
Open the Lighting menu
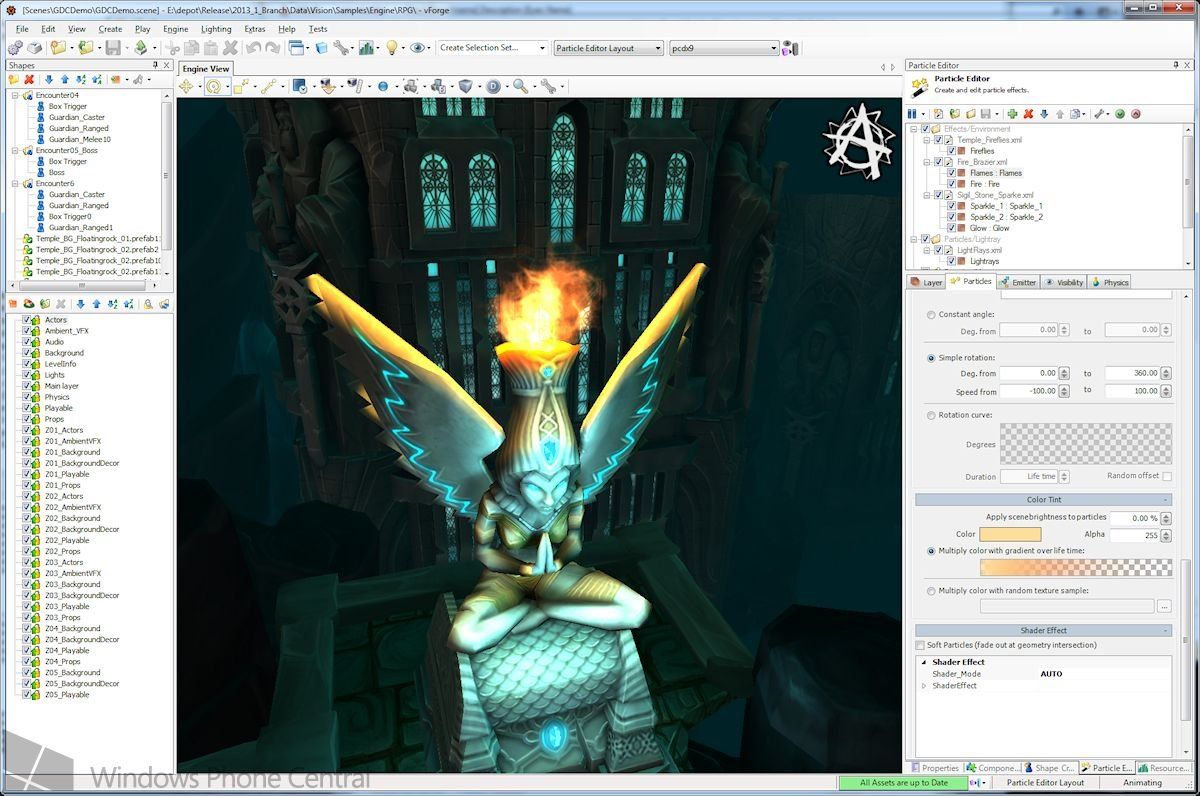(216, 29)
